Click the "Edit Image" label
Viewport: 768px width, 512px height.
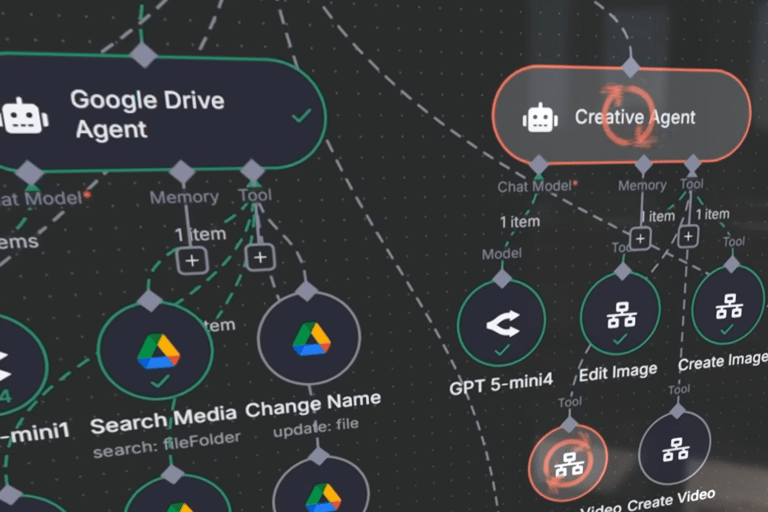pyautogui.click(x=618, y=372)
